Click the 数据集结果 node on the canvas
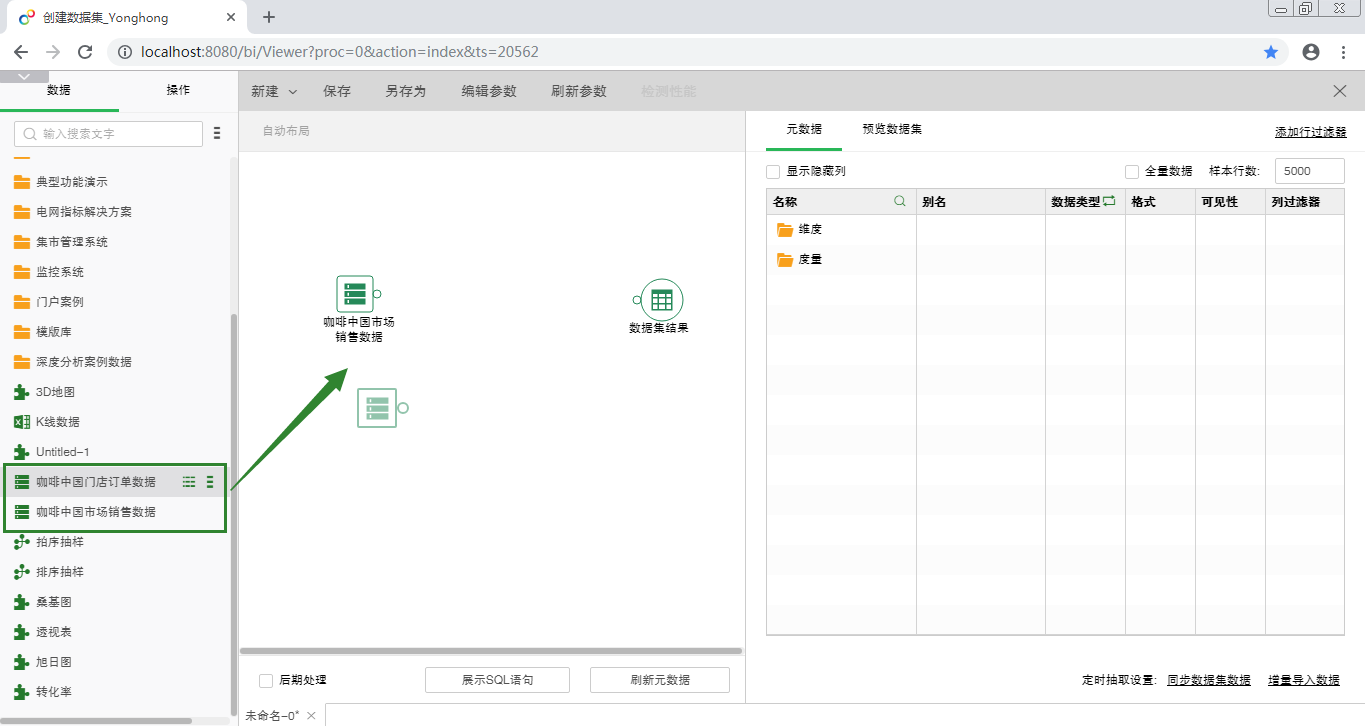Screen dimensions: 1365x726 659,299
